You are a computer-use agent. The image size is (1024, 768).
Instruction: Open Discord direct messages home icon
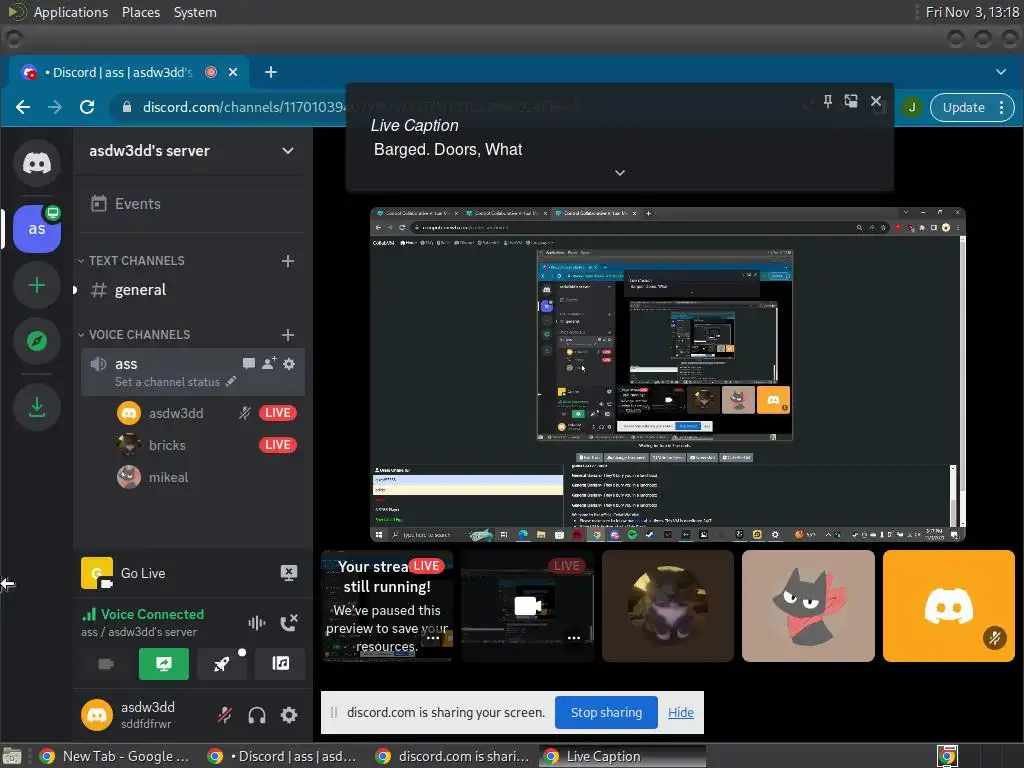[37, 163]
